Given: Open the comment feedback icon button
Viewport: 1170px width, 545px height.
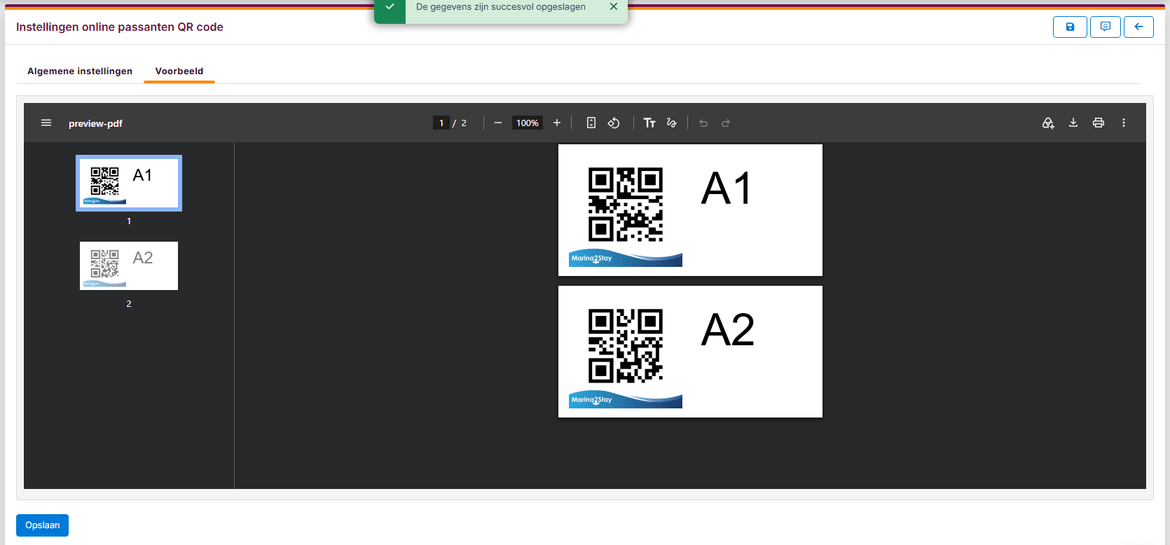Looking at the screenshot, I should [1105, 27].
